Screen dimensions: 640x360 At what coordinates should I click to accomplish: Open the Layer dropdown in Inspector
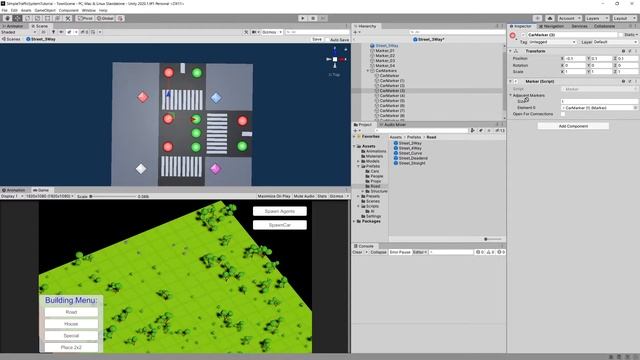click(x=615, y=42)
